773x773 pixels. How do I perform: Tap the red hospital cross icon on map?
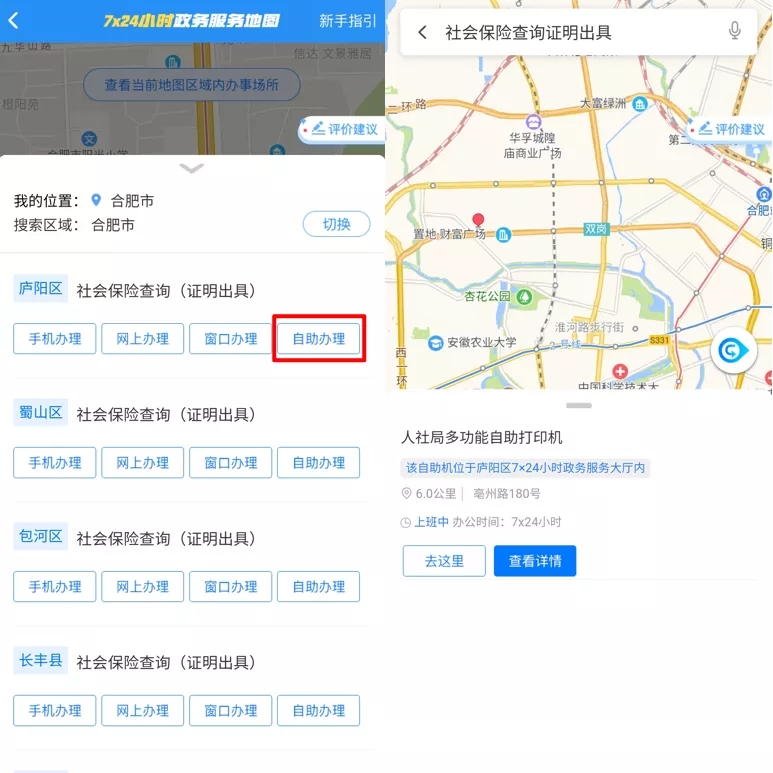[620, 371]
